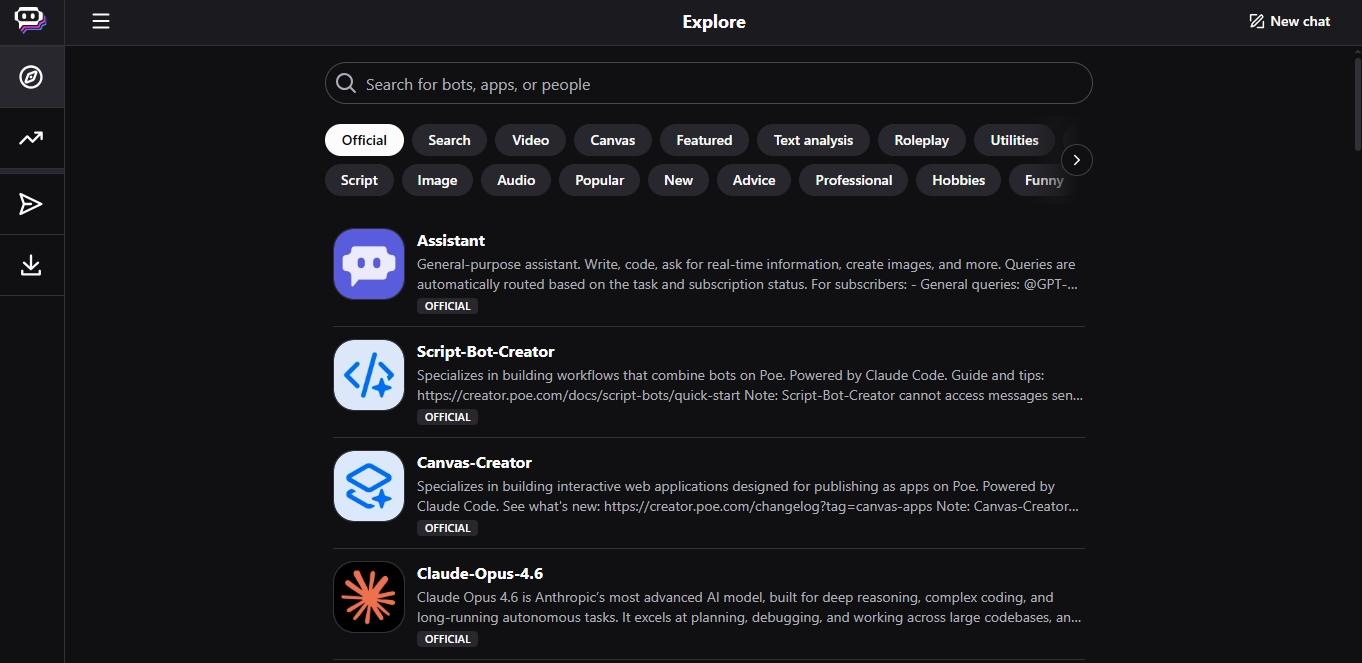Click OFFICIAL badge under Script-Bot-Creator

[x=447, y=417]
